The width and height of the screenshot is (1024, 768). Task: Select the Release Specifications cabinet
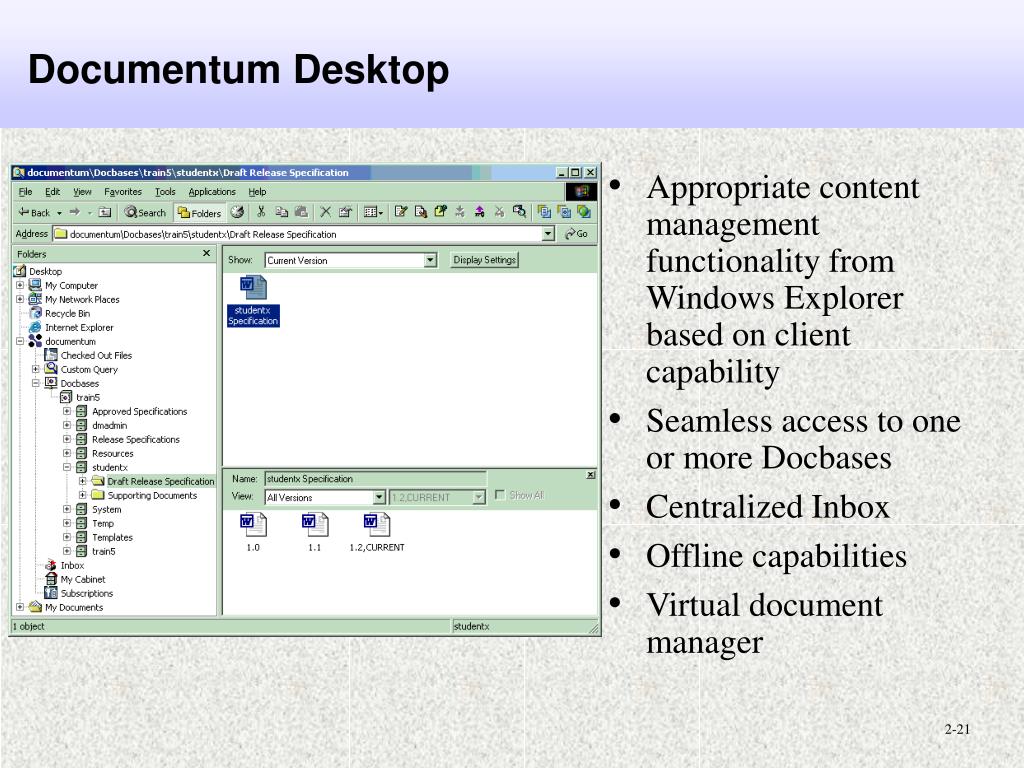click(128, 440)
